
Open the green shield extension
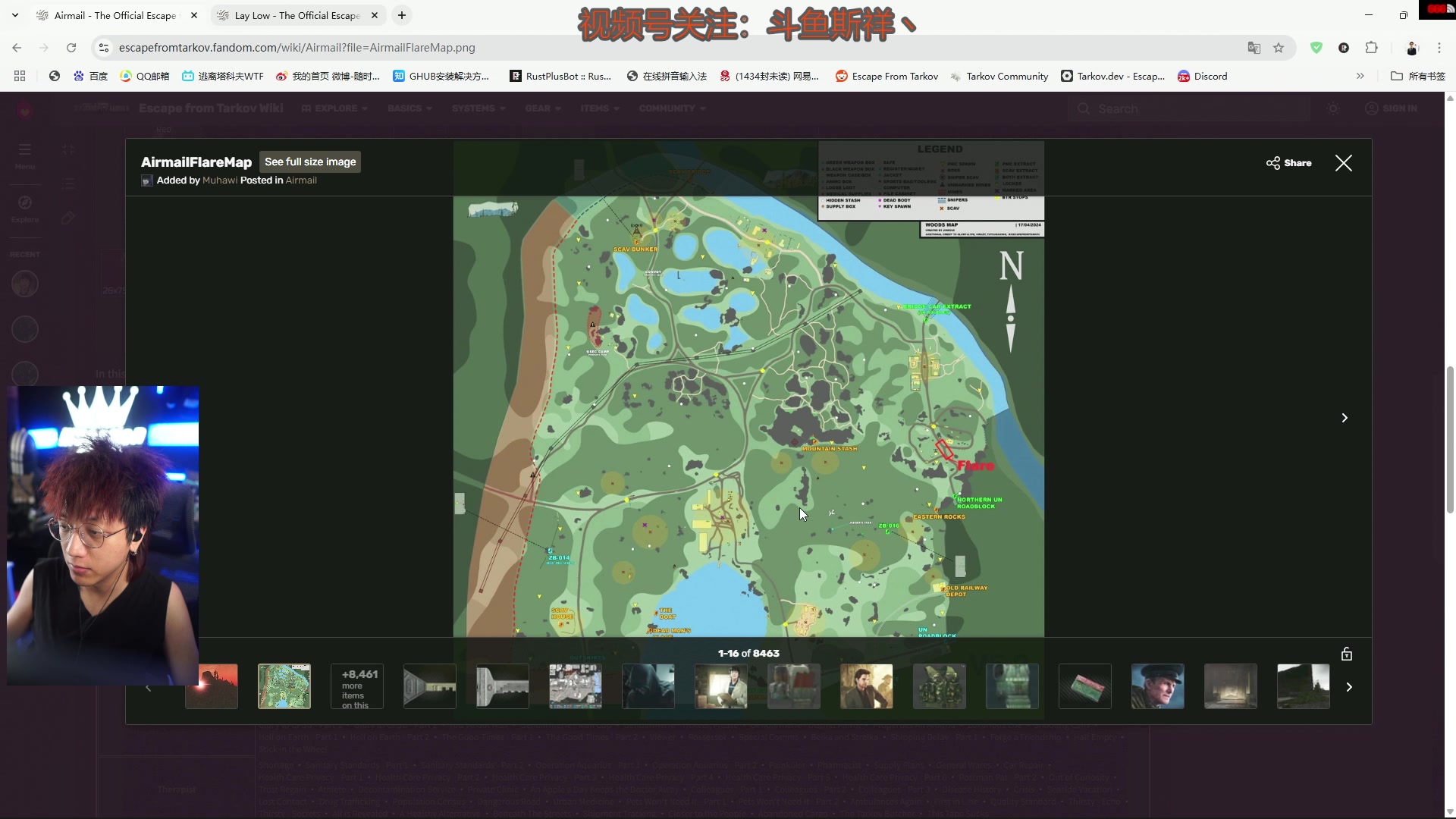click(x=1316, y=48)
